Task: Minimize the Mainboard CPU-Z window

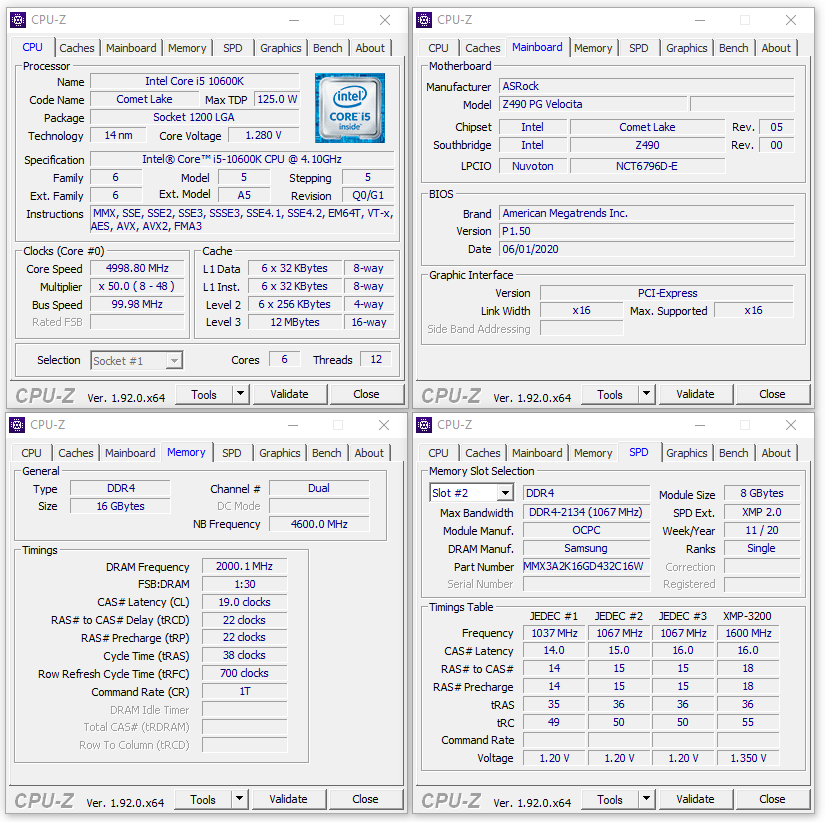Action: click(700, 20)
